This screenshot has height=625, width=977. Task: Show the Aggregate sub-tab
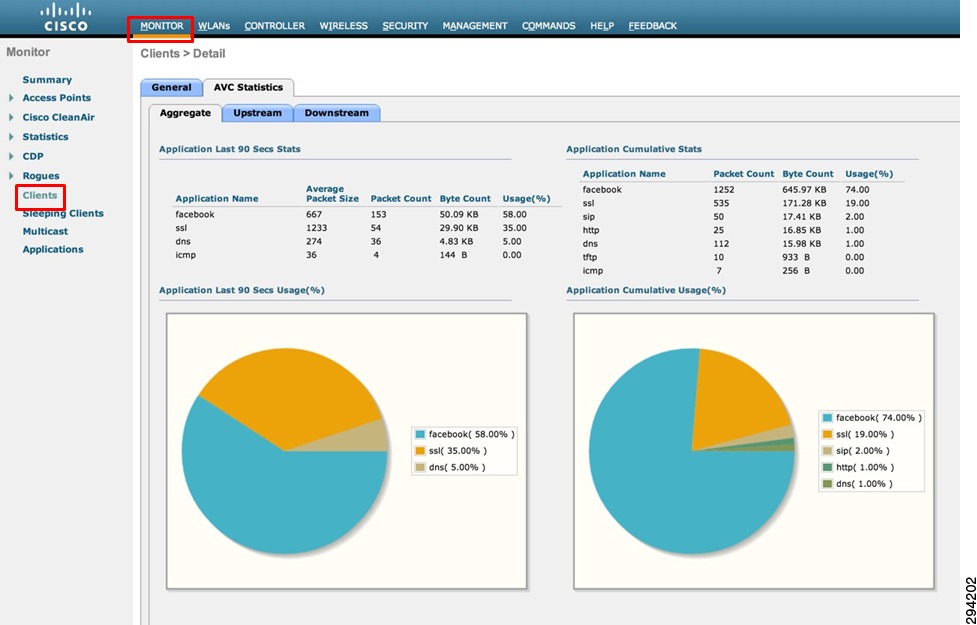point(185,113)
